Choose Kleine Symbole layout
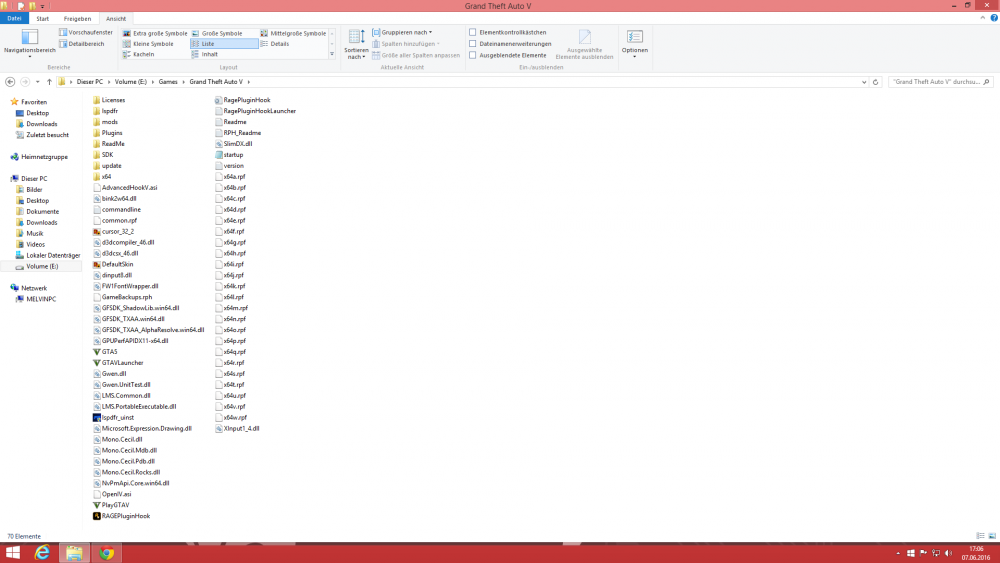 pyautogui.click(x=148, y=44)
